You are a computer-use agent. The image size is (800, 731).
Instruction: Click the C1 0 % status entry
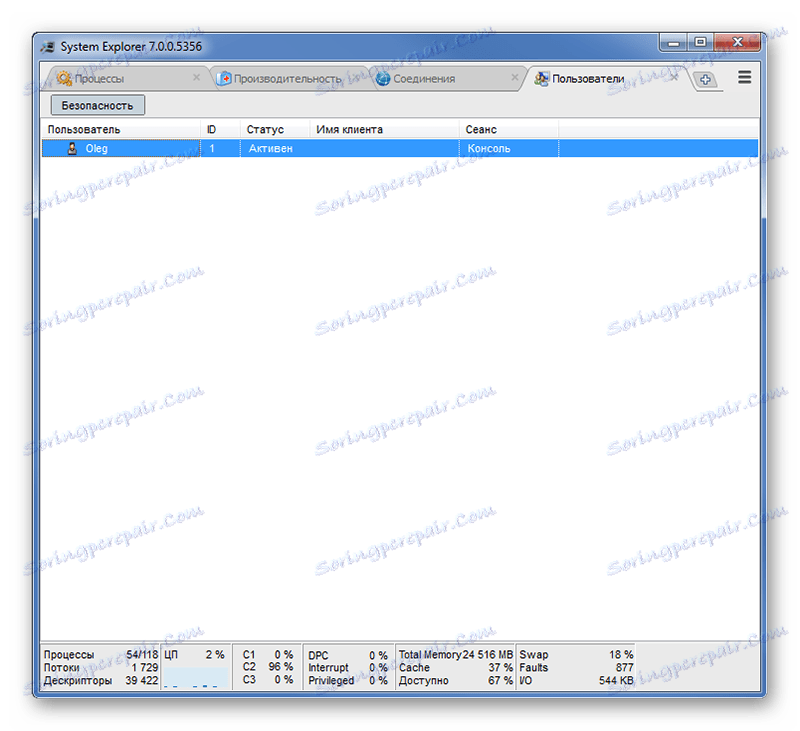267,654
